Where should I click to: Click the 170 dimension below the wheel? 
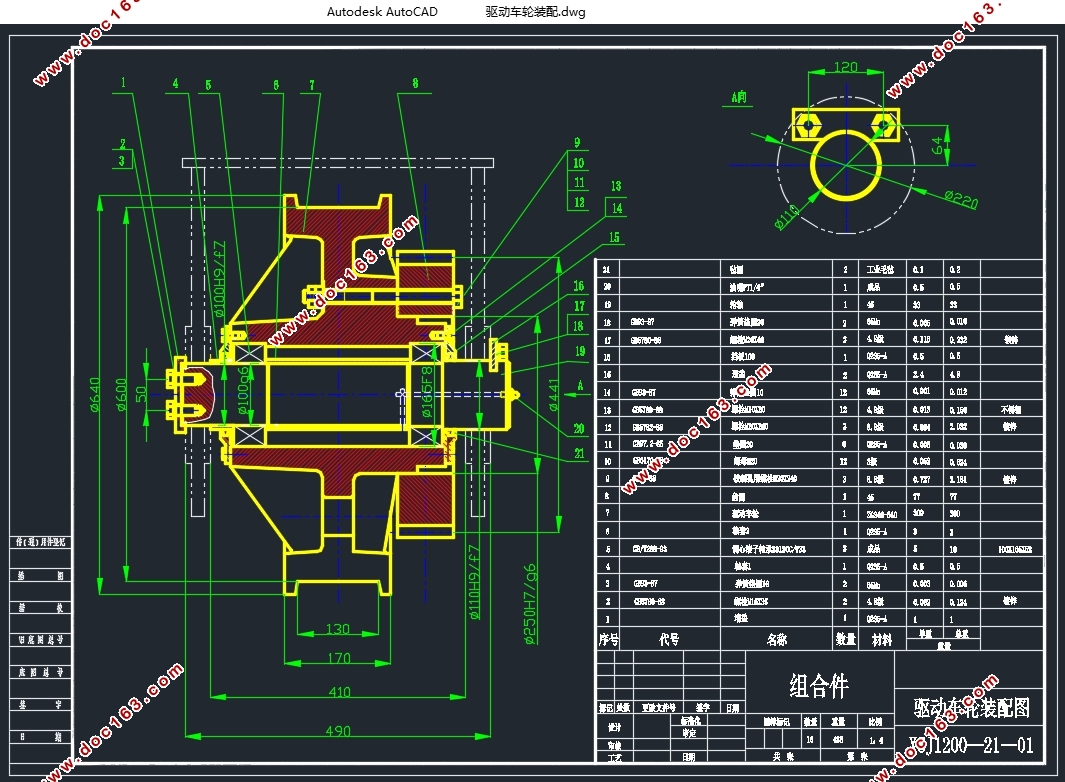(x=339, y=658)
